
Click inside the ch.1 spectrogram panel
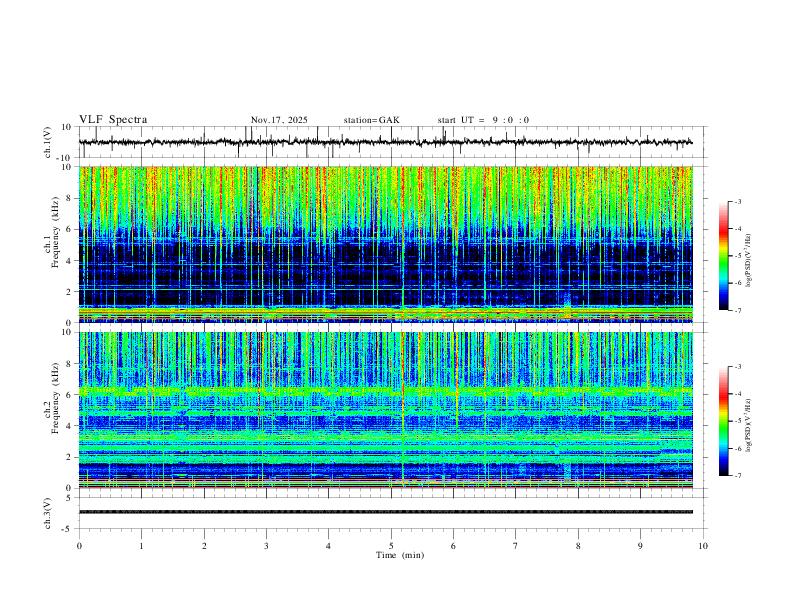pos(385,244)
